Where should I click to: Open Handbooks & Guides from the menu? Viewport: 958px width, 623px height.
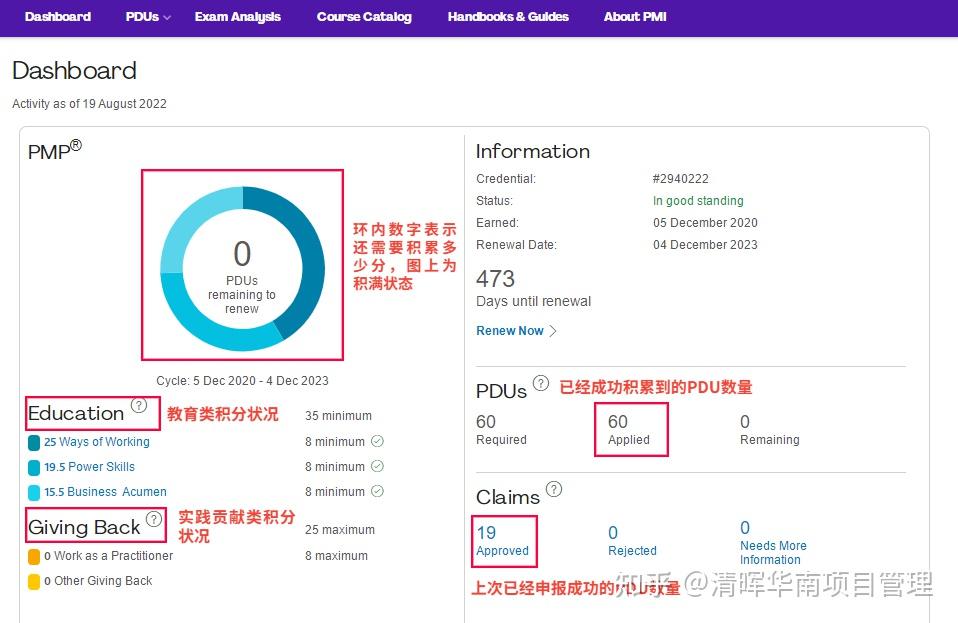tap(507, 17)
